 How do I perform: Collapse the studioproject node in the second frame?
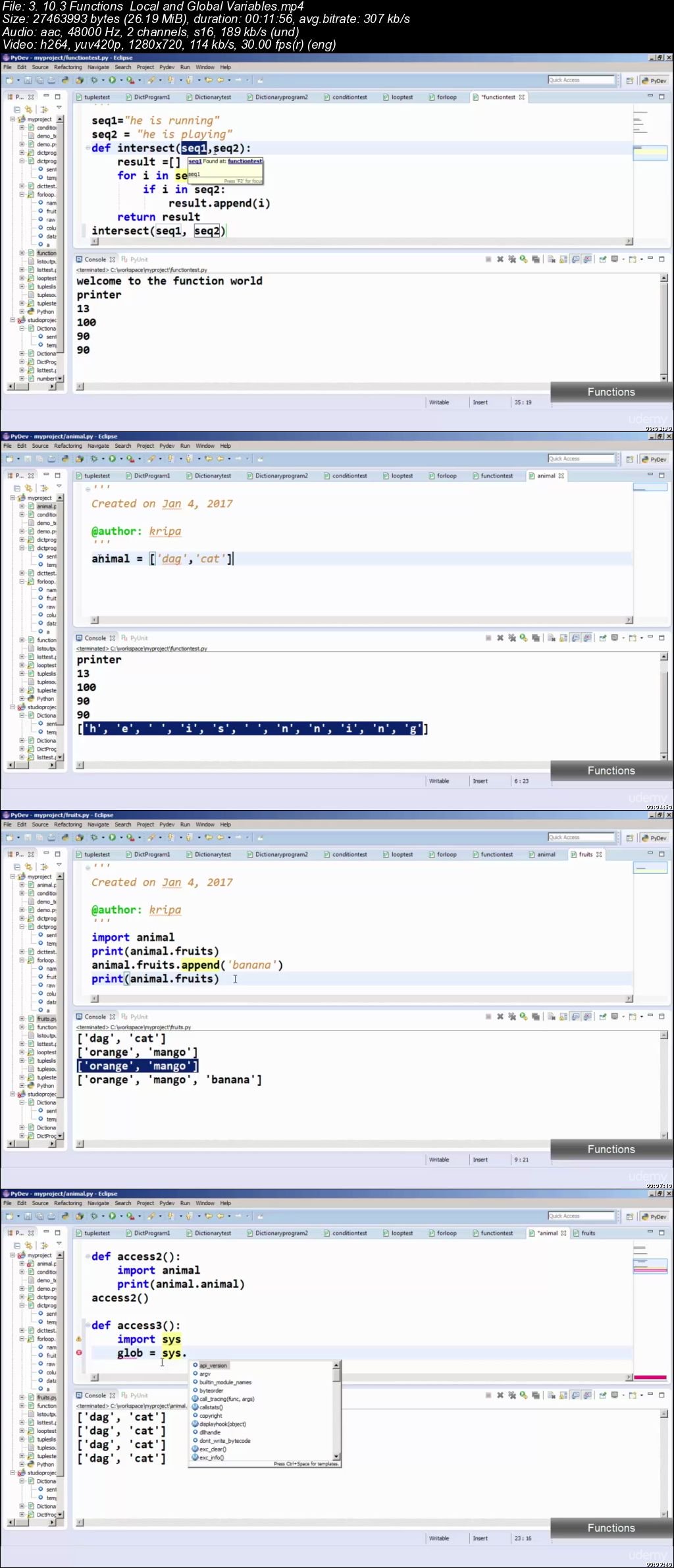point(13,707)
